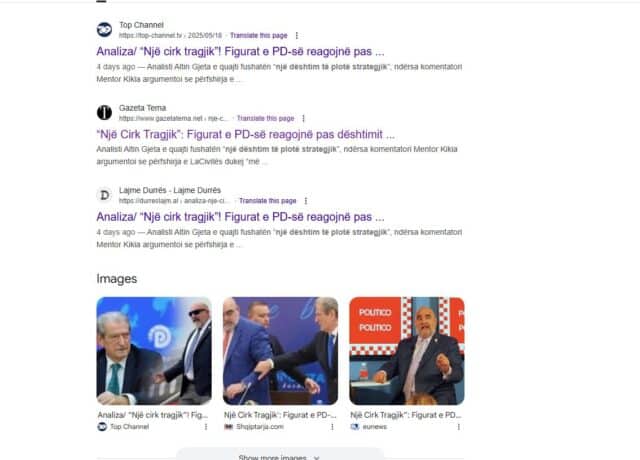This screenshot has width=640, height=460.
Task: Open the Shqiptarja.com handshake image thumbnail
Action: (x=280, y=351)
